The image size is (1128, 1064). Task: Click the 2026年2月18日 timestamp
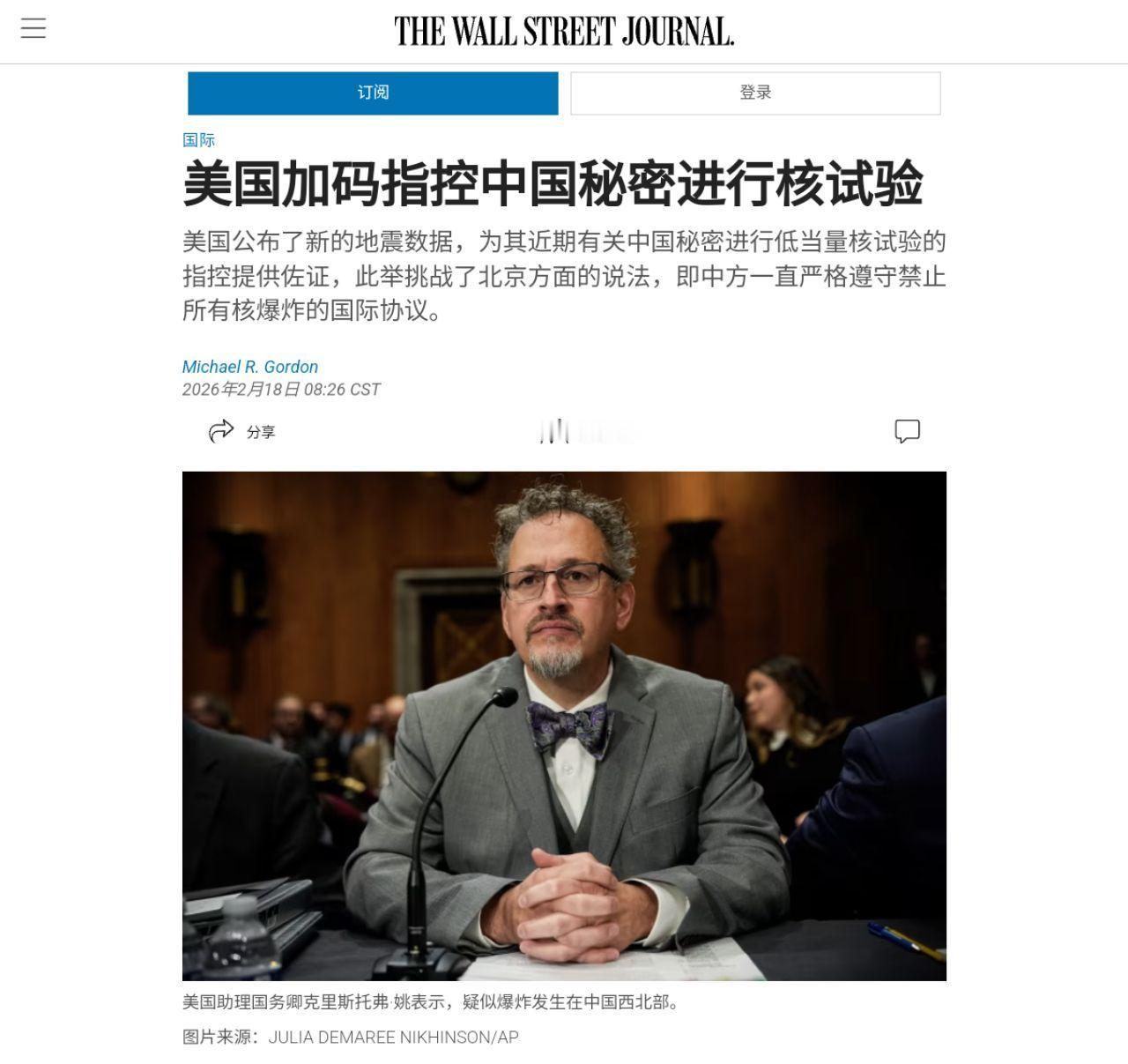281,390
